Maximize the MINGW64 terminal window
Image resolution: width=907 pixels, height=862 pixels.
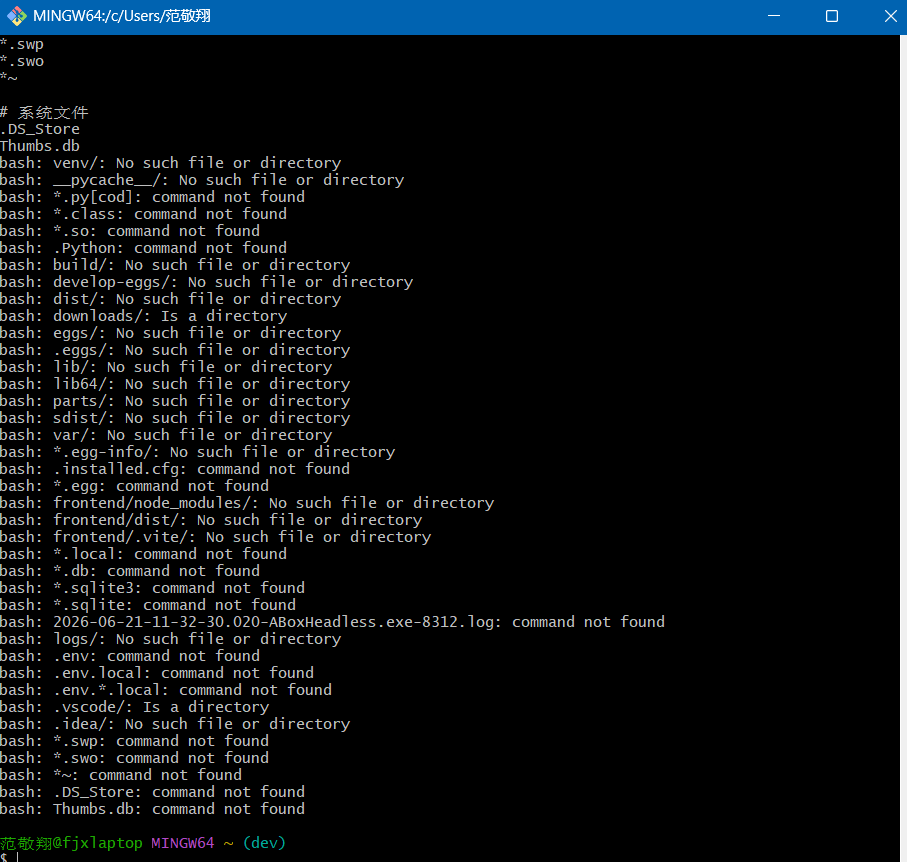pos(832,16)
